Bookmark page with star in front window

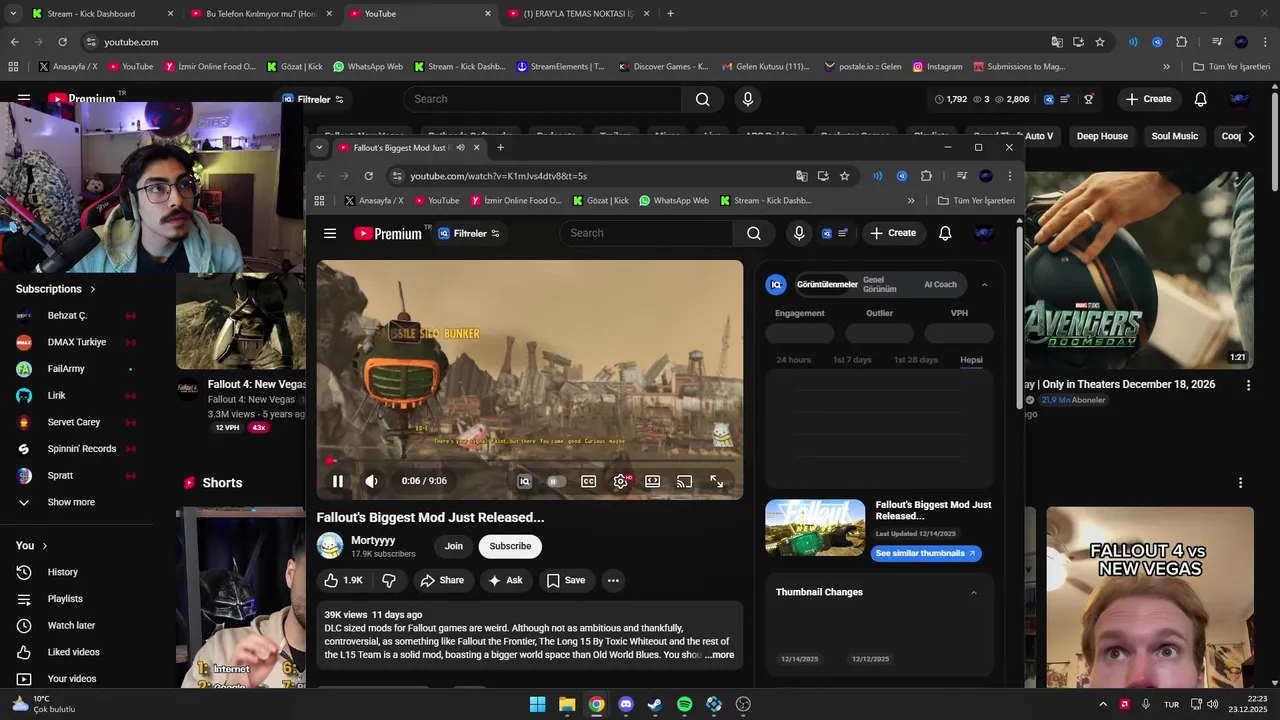point(844,176)
